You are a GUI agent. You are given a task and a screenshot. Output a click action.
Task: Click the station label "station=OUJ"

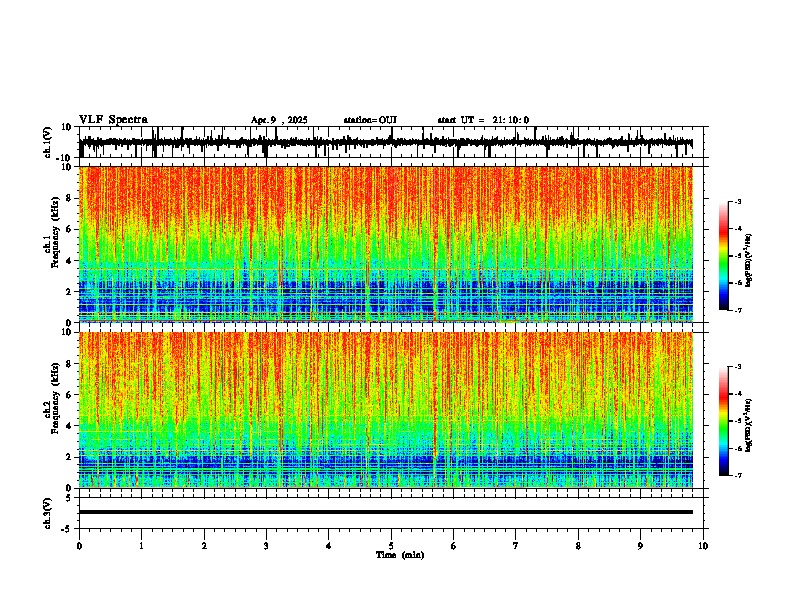point(370,120)
